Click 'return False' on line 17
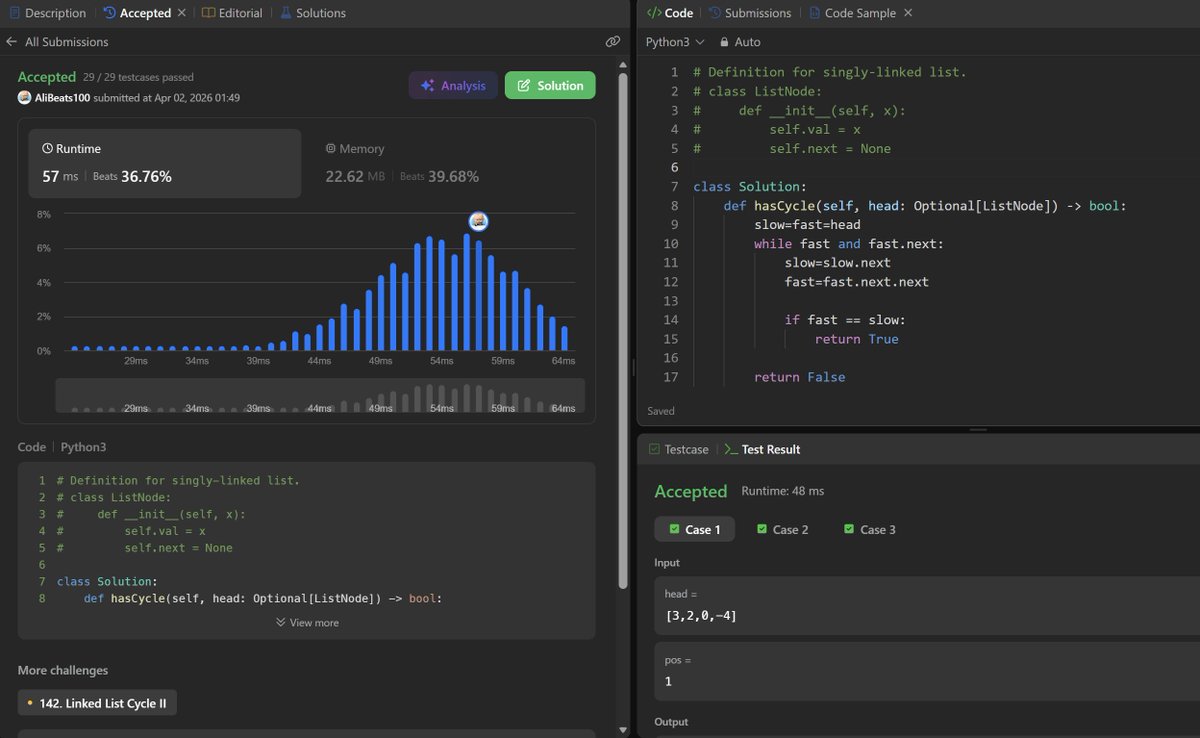The height and width of the screenshot is (738, 1200). 799,377
